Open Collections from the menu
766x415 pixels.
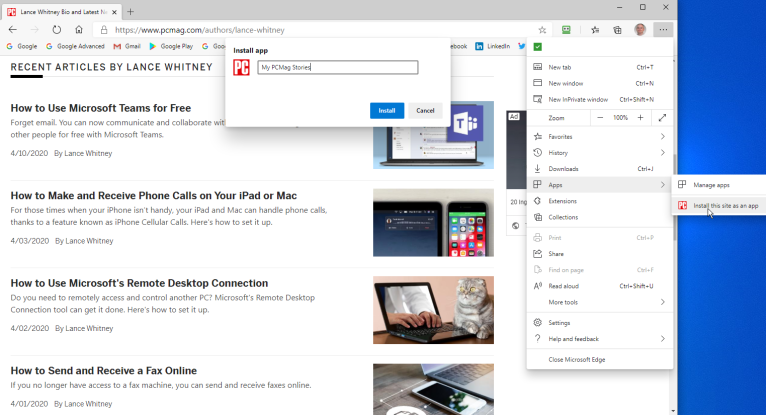pos(600,217)
